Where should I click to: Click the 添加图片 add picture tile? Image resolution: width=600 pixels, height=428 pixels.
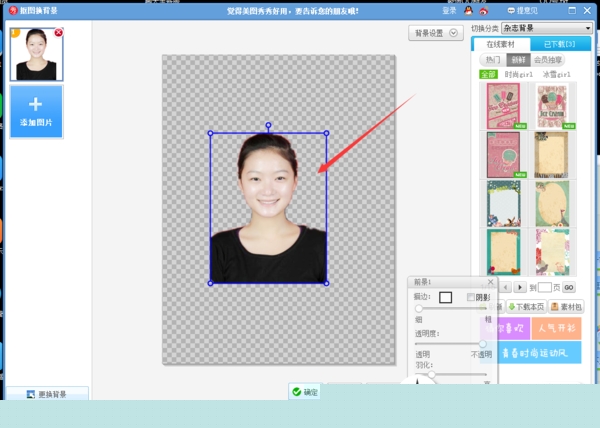click(36, 111)
